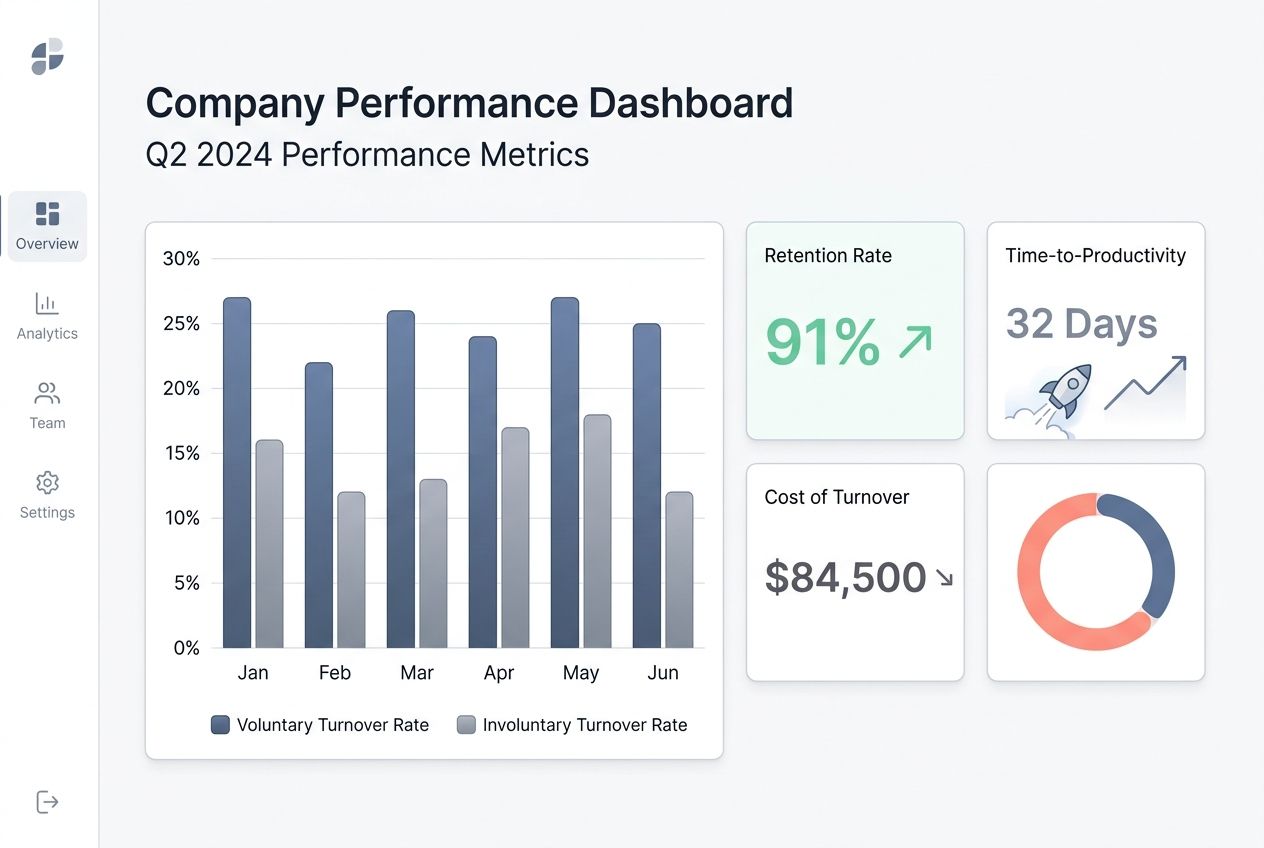Expand the Retention Rate card

(854, 331)
